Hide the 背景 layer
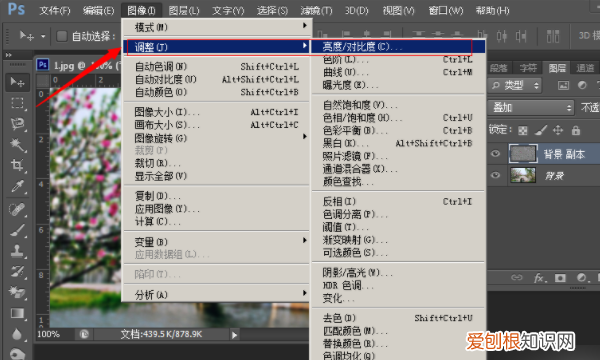 click(x=496, y=175)
